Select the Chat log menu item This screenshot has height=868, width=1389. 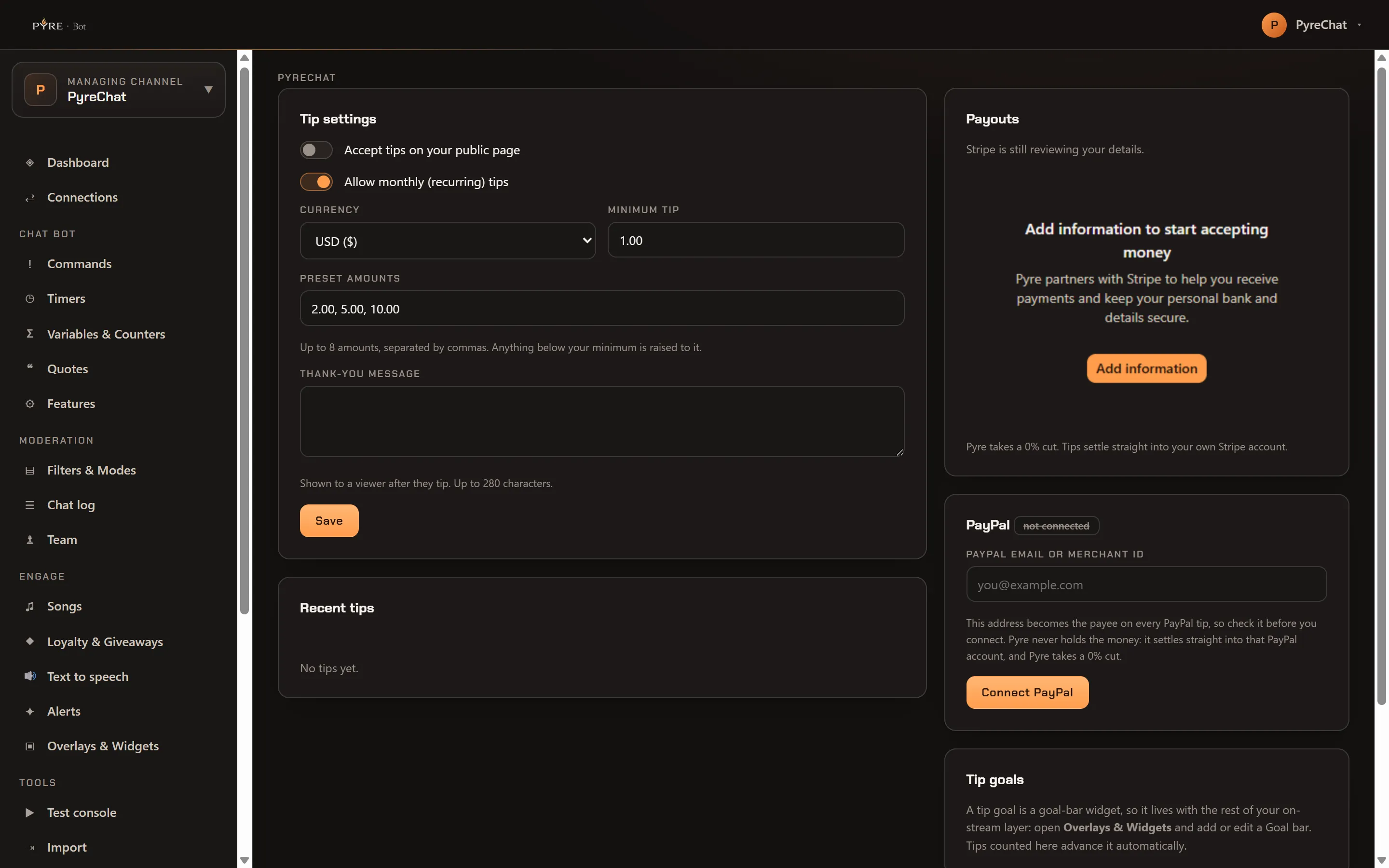(70, 505)
